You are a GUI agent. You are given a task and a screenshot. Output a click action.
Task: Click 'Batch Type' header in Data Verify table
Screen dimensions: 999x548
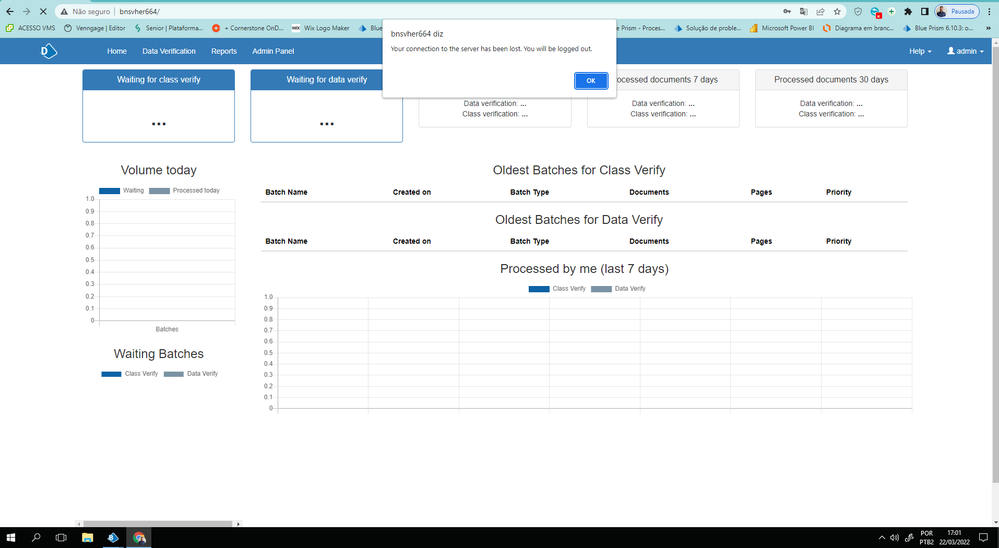pos(529,241)
